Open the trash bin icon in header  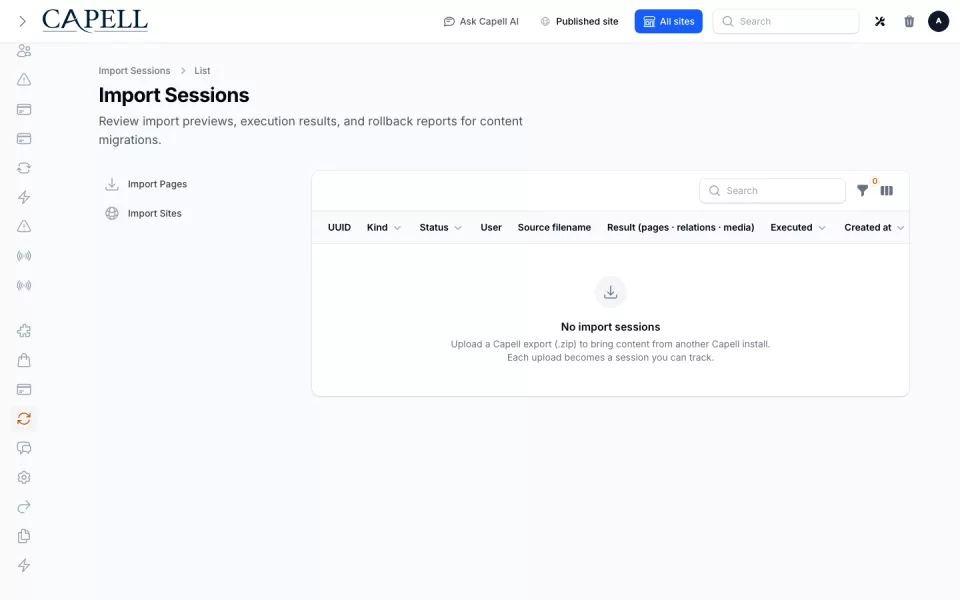pyautogui.click(x=909, y=21)
